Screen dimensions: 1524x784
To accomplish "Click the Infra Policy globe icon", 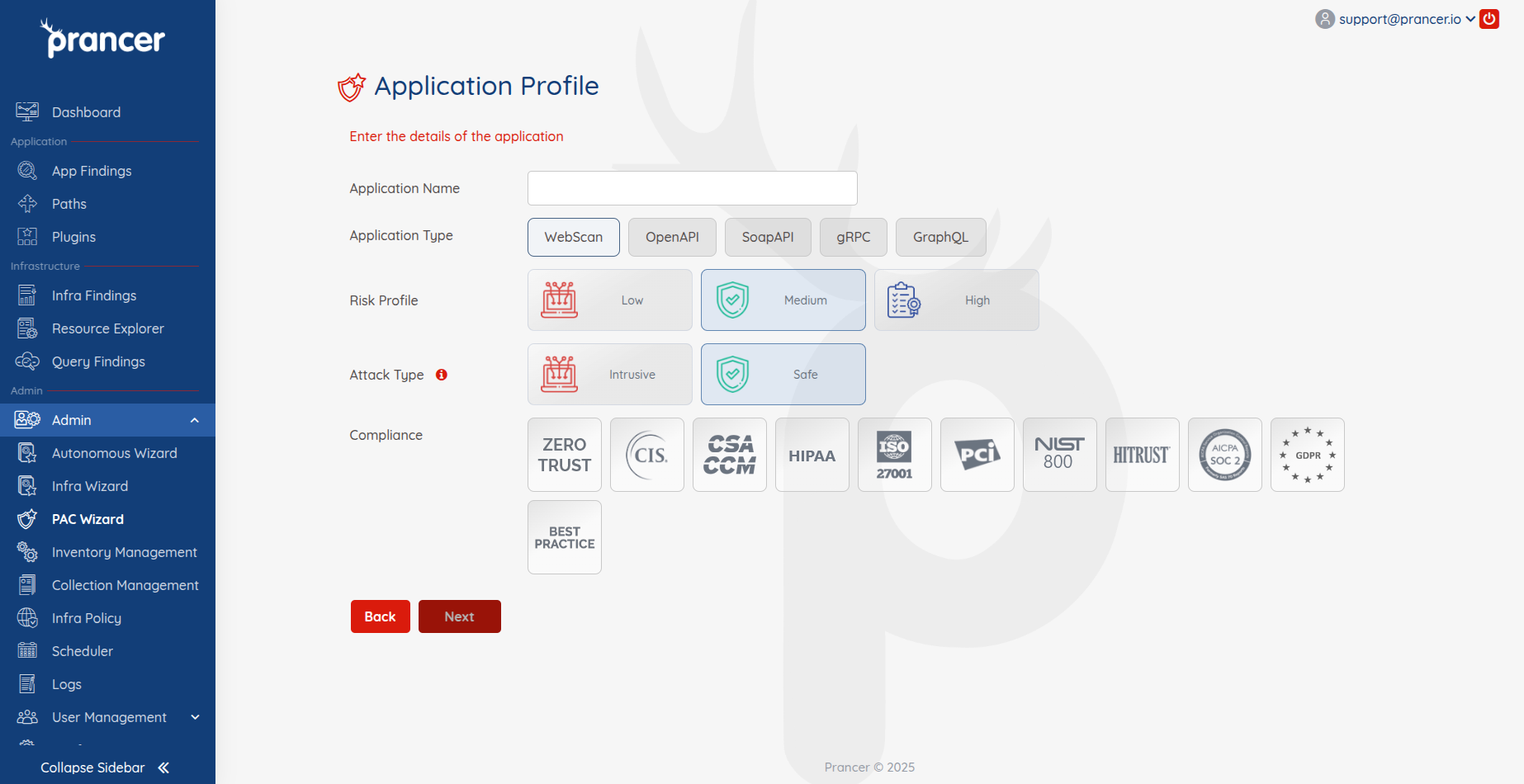I will tap(27, 618).
